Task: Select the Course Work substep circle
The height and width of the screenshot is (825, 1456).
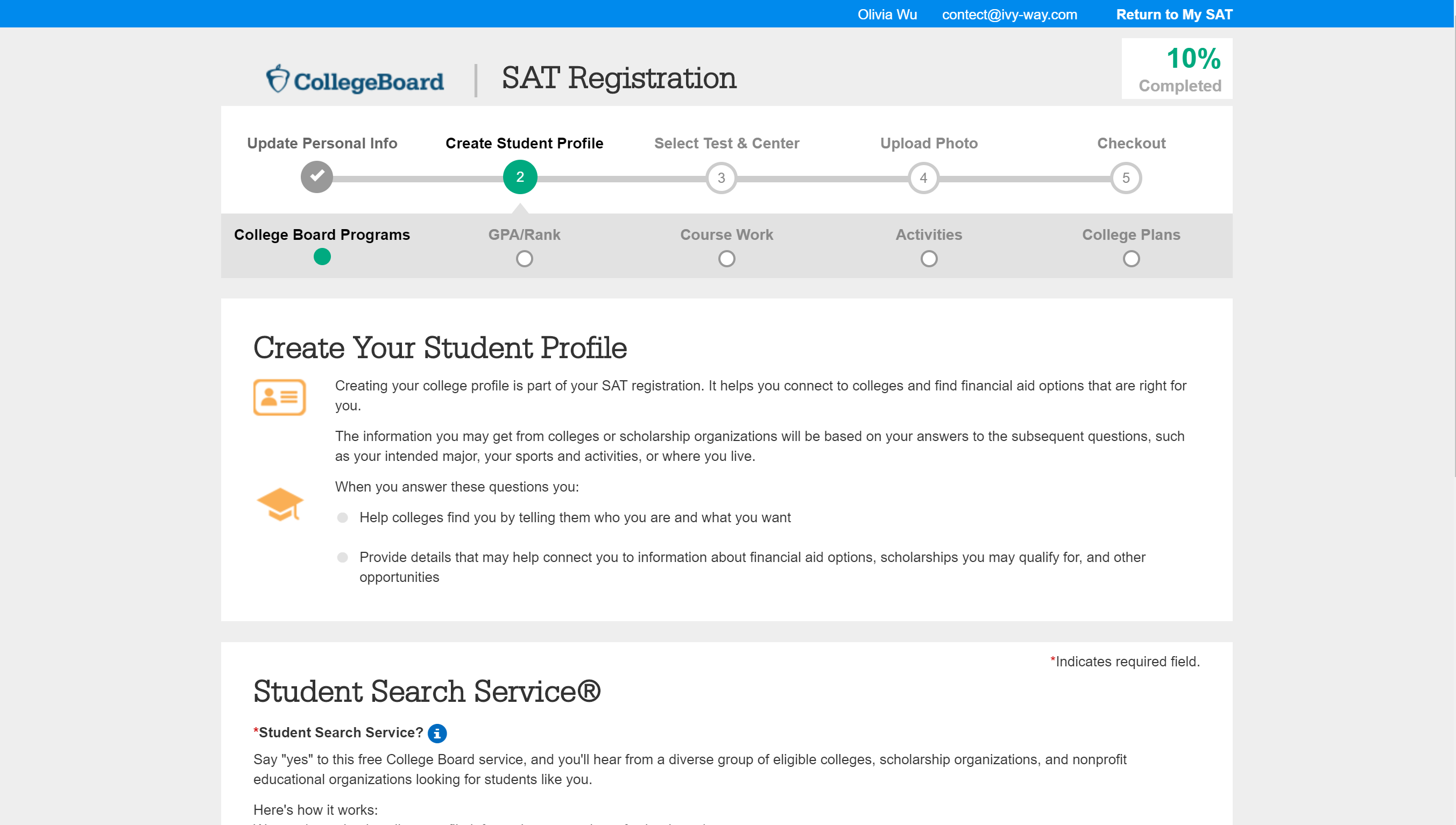Action: [726, 259]
